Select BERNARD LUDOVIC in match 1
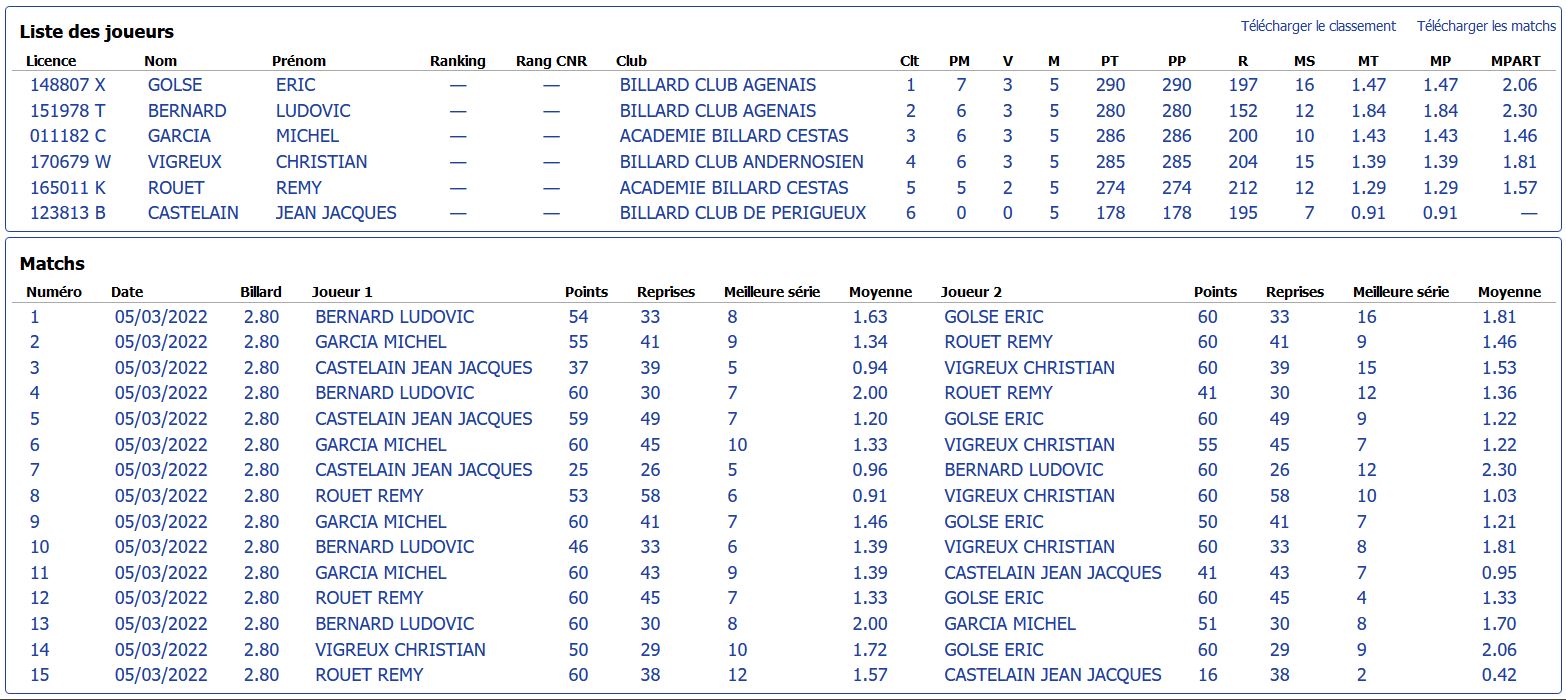 [x=395, y=317]
